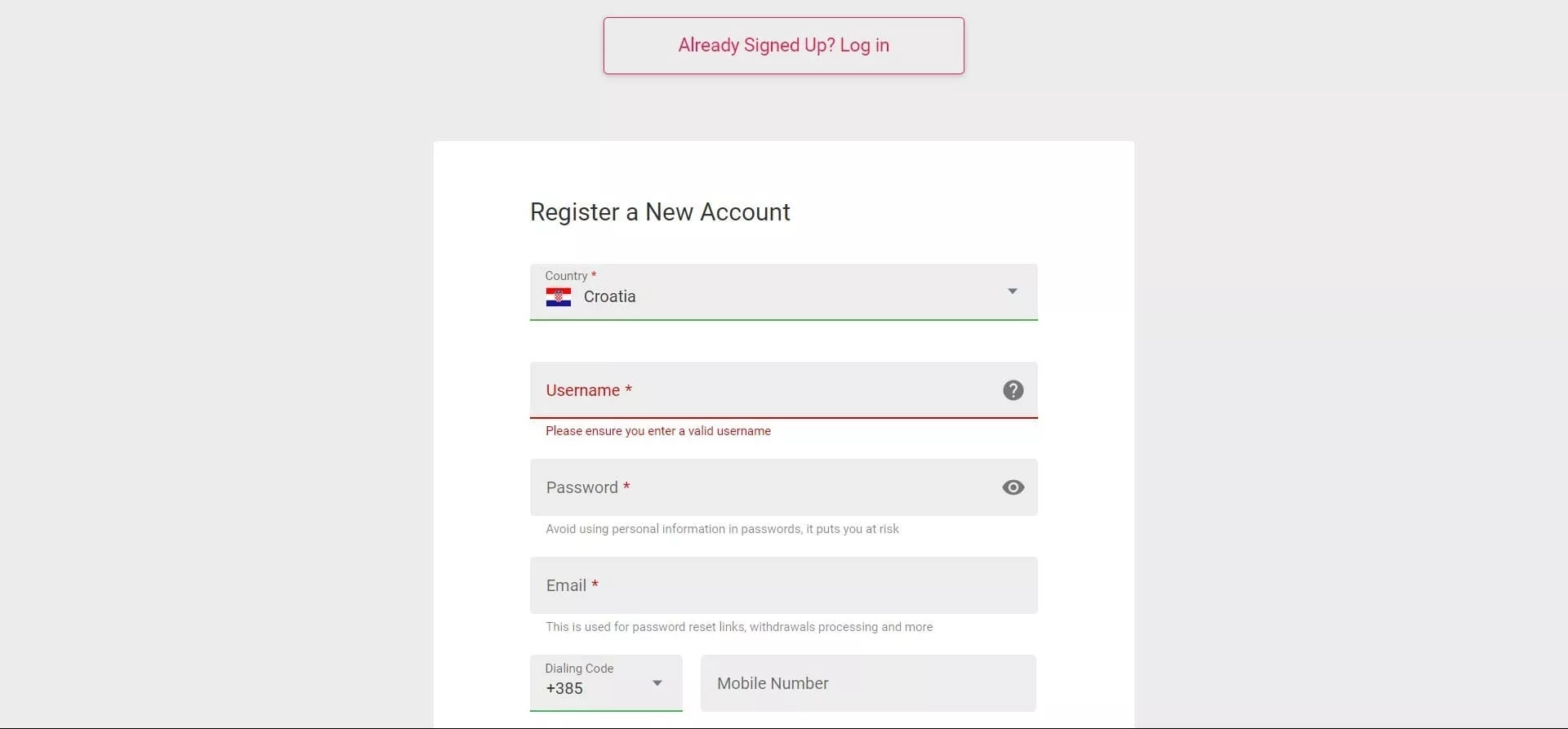Click the +385 dialing code value

564,689
